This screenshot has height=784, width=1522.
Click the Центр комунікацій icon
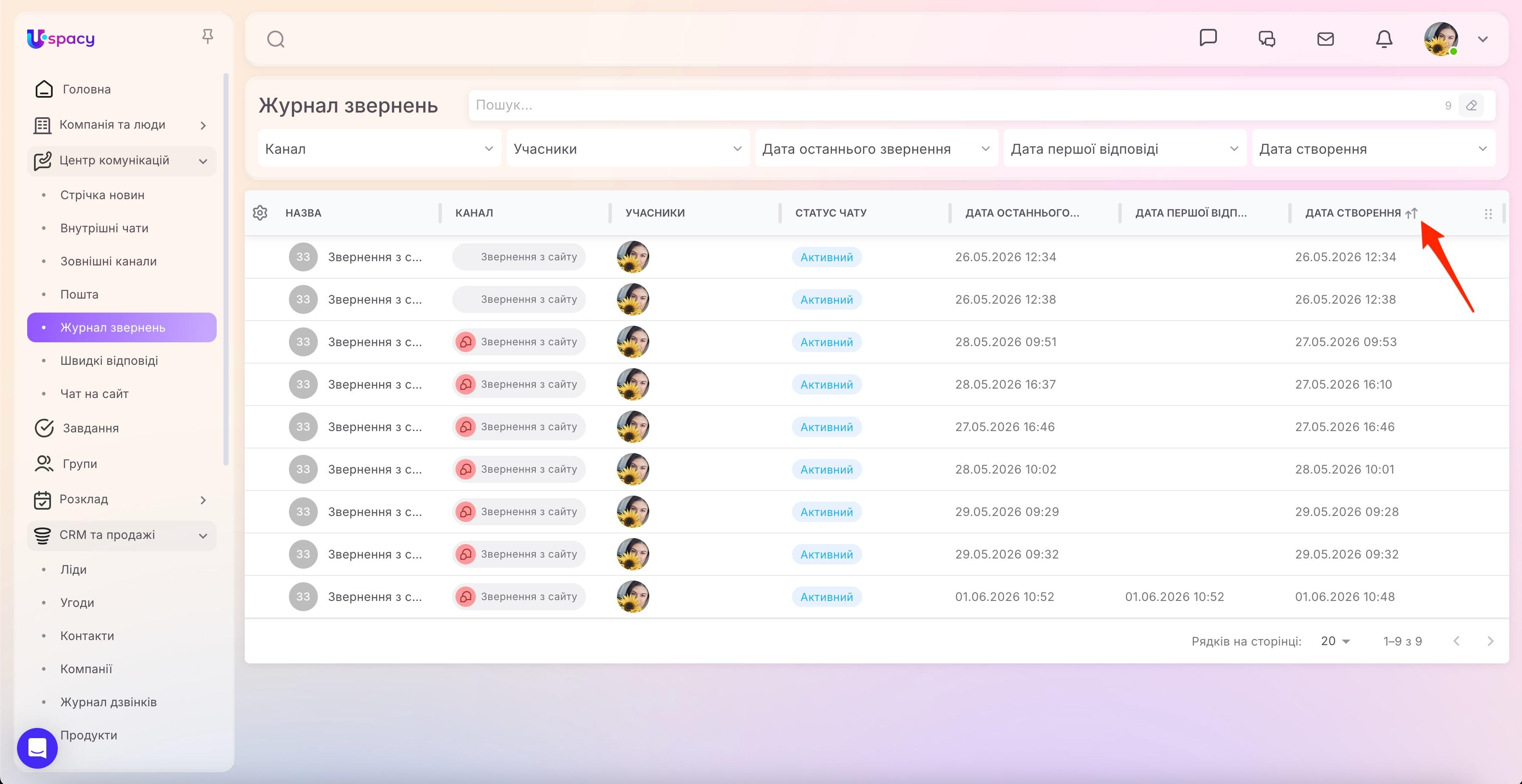[42, 161]
